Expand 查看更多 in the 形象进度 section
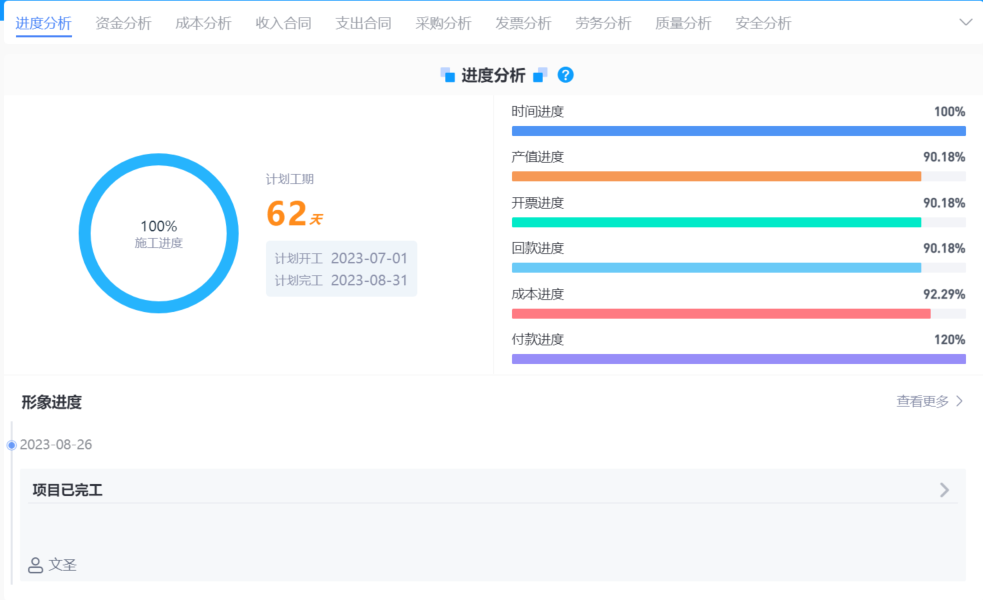The height and width of the screenshot is (600, 983). [x=921, y=399]
